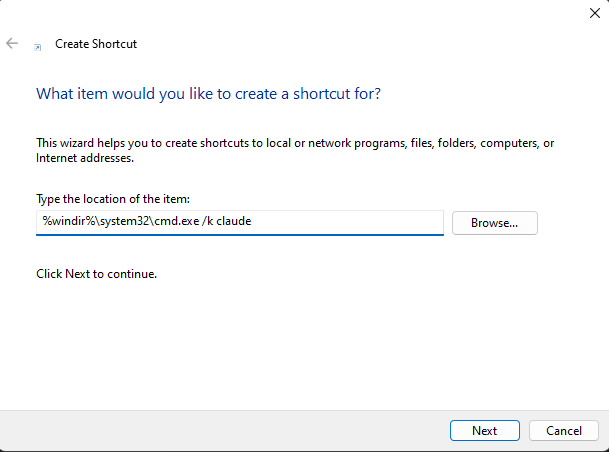This screenshot has height=452, width=609.
Task: Click the Browse... button
Action: click(x=494, y=223)
